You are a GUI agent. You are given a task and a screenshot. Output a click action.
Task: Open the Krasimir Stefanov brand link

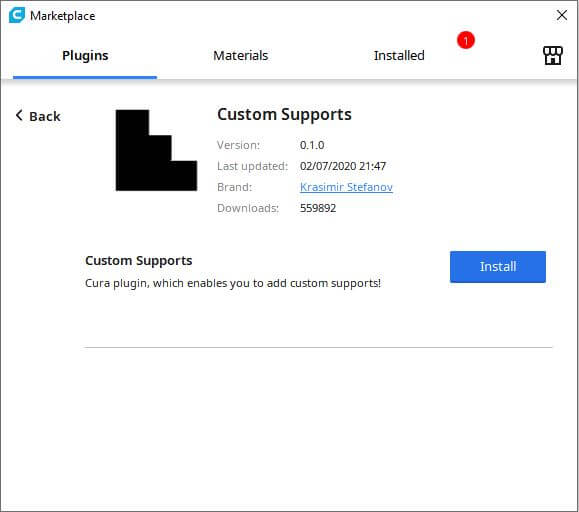(x=346, y=187)
